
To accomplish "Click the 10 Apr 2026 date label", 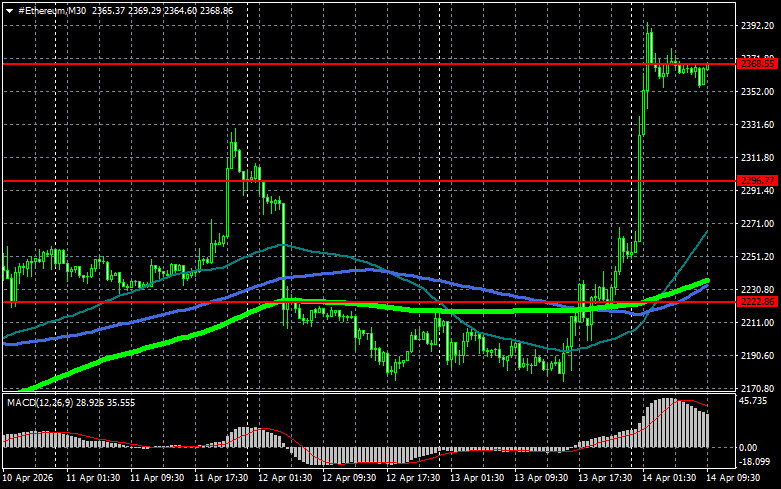I will click(x=28, y=478).
